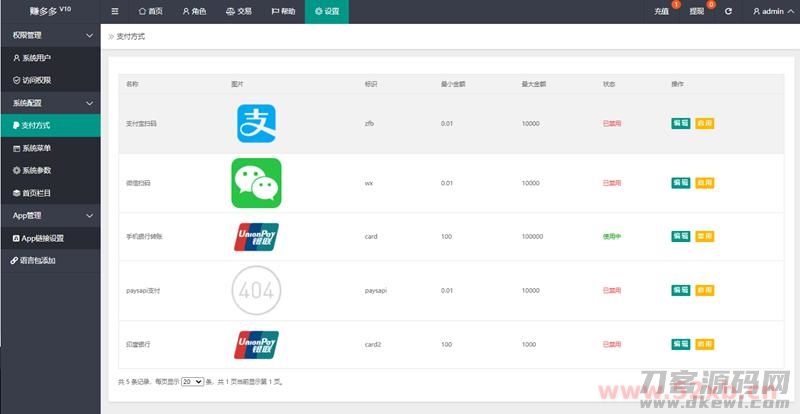Click the Alipay logo image
Viewport: 800px width, 414px height.
click(256, 124)
